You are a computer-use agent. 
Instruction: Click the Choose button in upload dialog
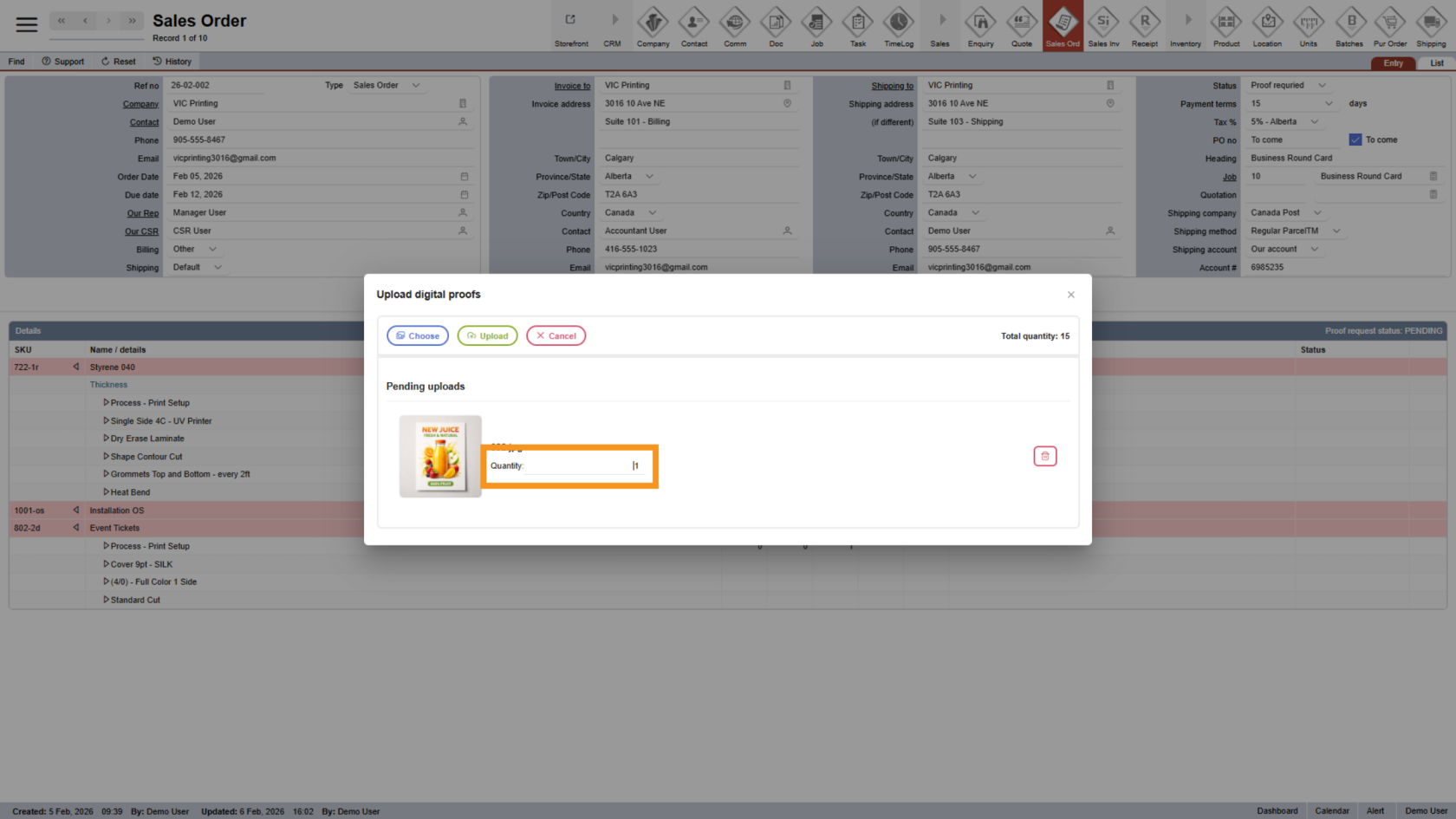coord(418,335)
